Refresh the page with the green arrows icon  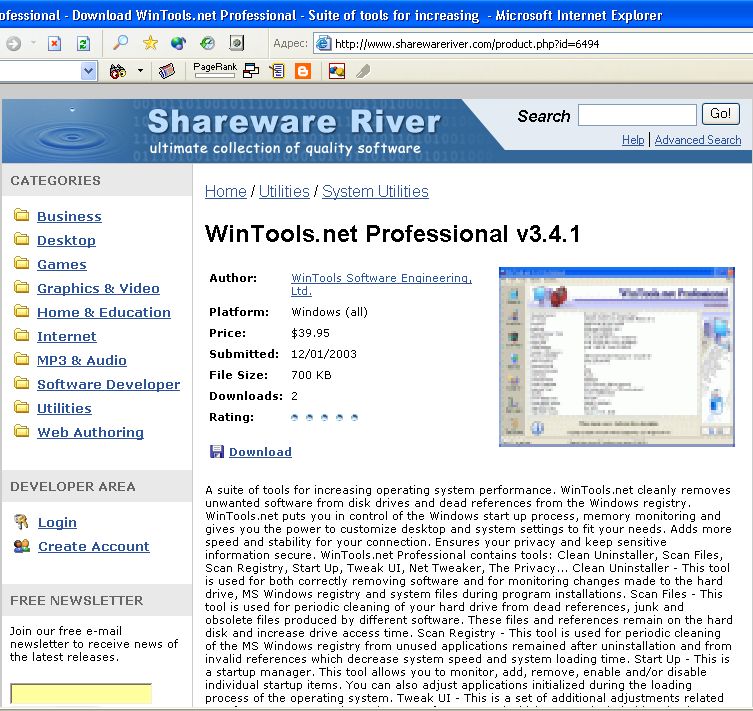click(x=83, y=44)
